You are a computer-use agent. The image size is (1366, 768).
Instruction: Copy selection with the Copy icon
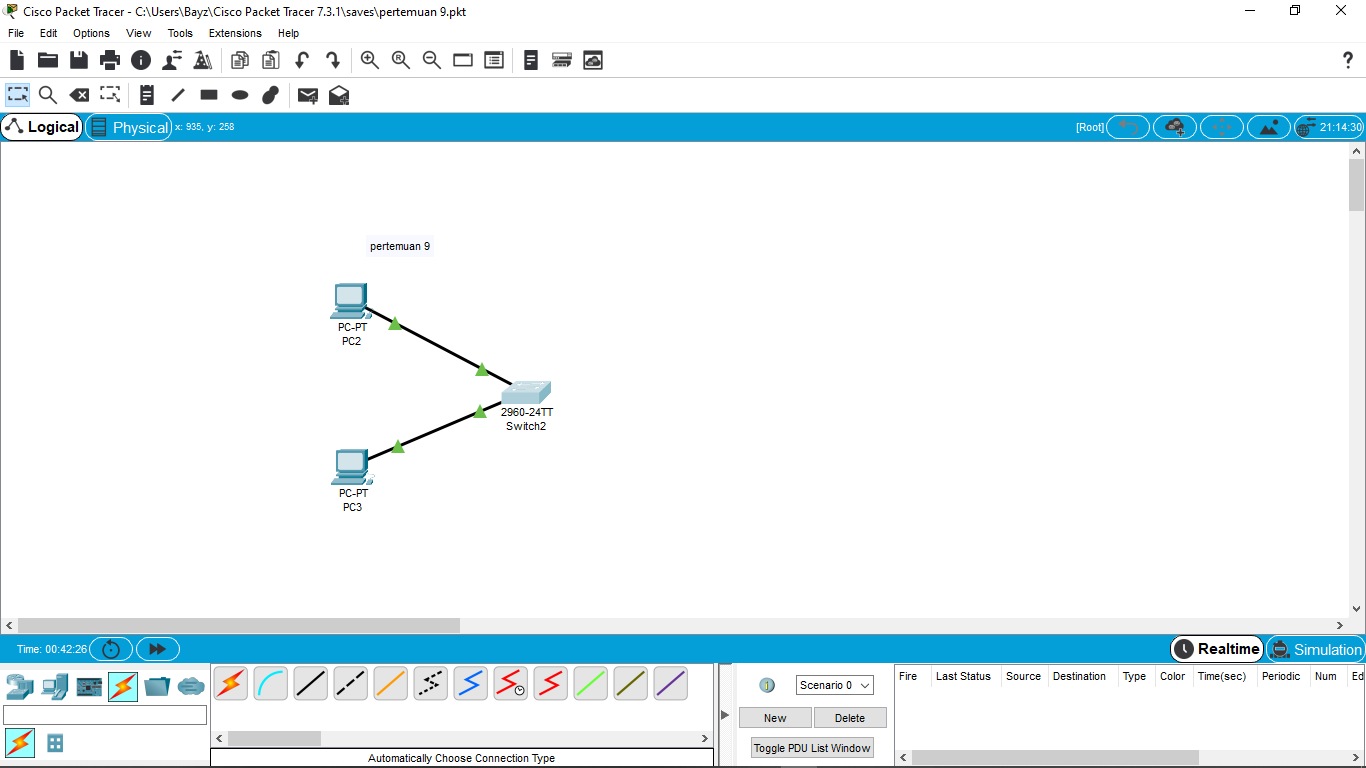click(240, 60)
